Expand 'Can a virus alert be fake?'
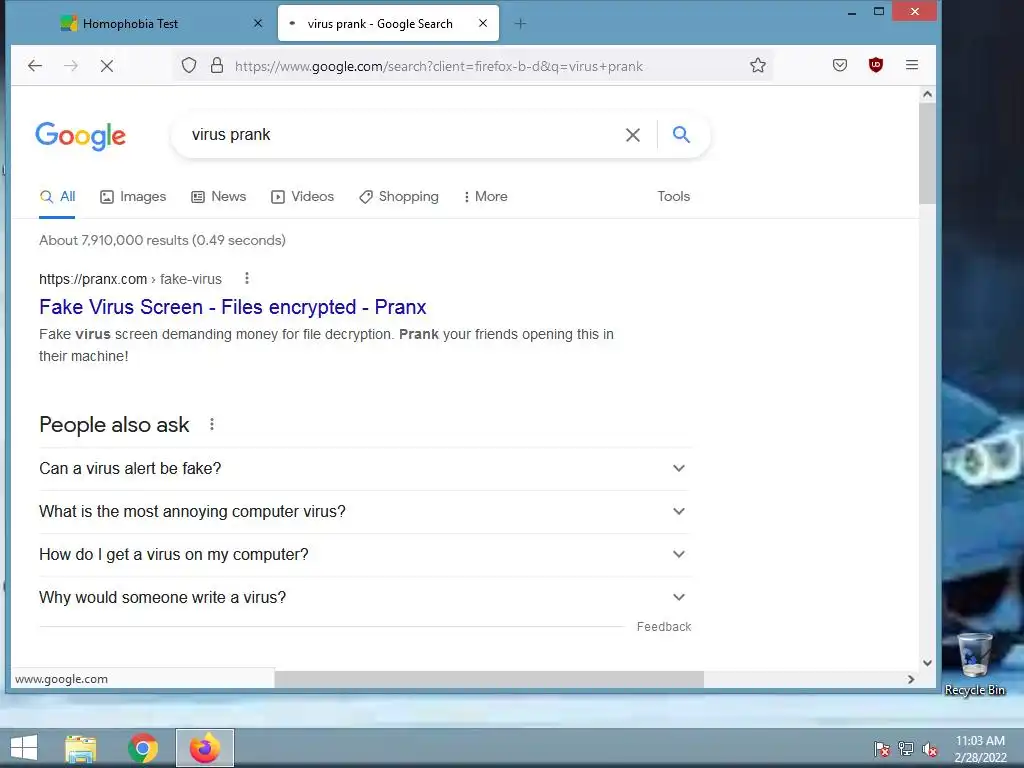Viewport: 1024px width, 768px height. (364, 468)
